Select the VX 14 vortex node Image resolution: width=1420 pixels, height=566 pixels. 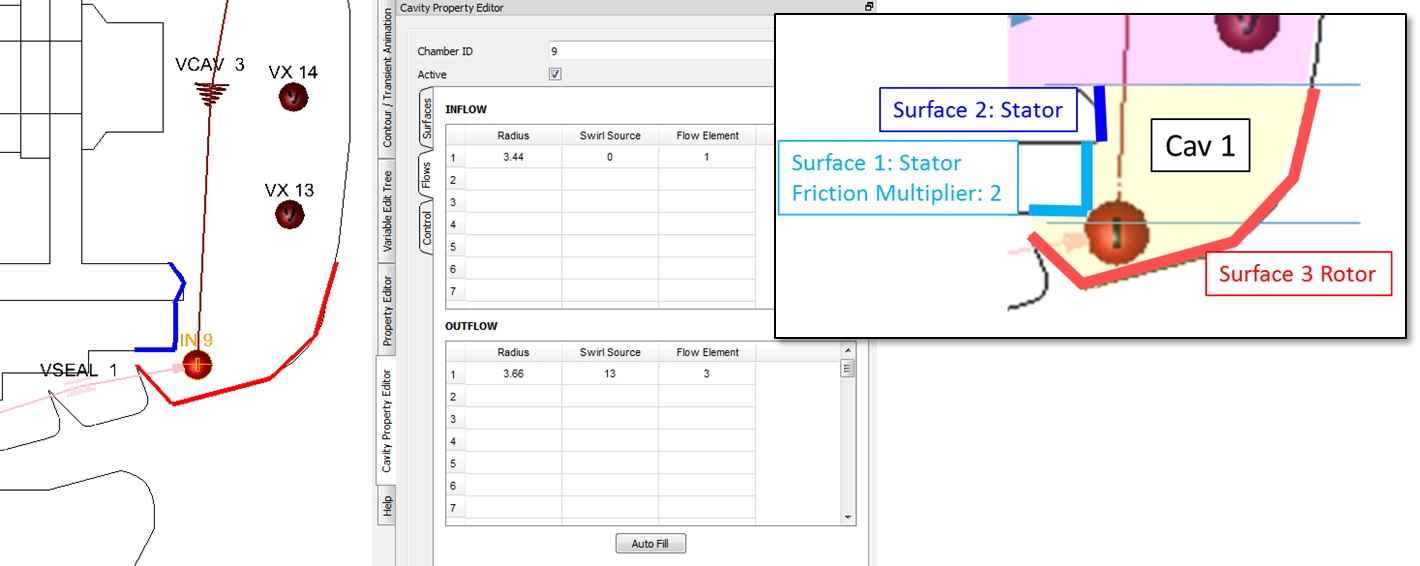(x=293, y=97)
